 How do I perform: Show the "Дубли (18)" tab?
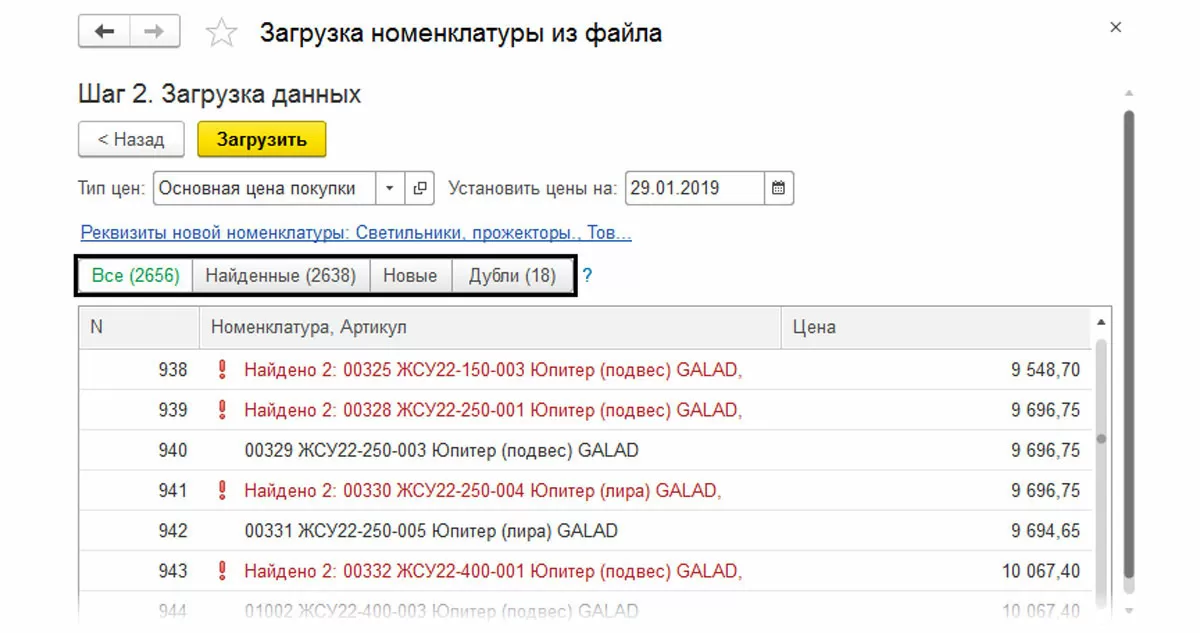point(512,276)
